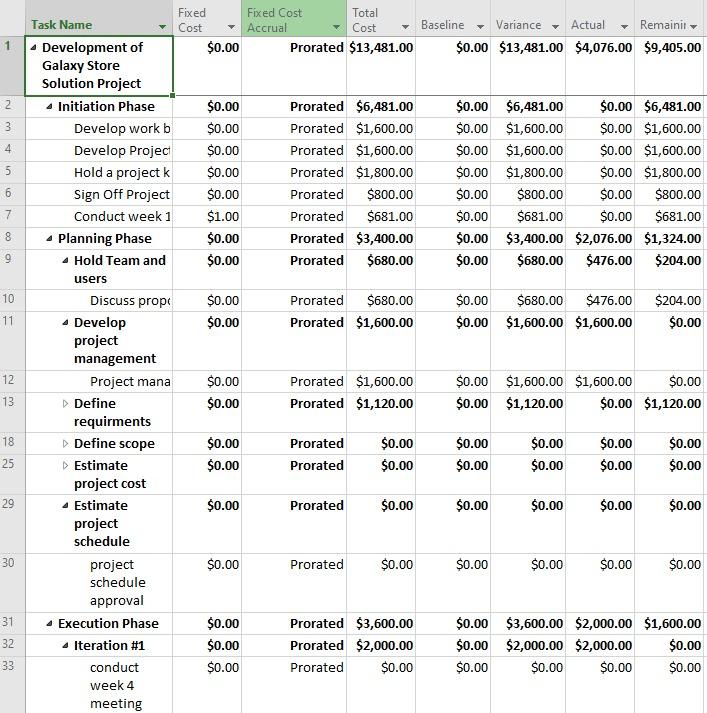
Task: Select the $1,120.00 total cost for Define requirments
Action: (x=381, y=412)
